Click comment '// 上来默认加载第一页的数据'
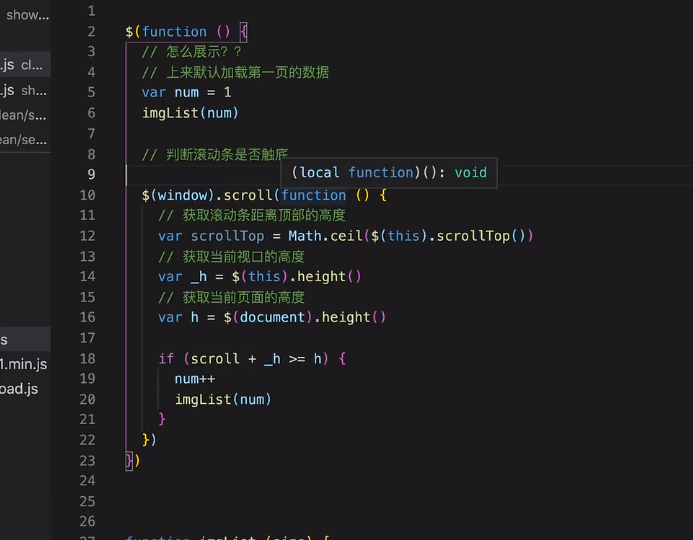Image resolution: width=693 pixels, height=540 pixels. [235, 72]
